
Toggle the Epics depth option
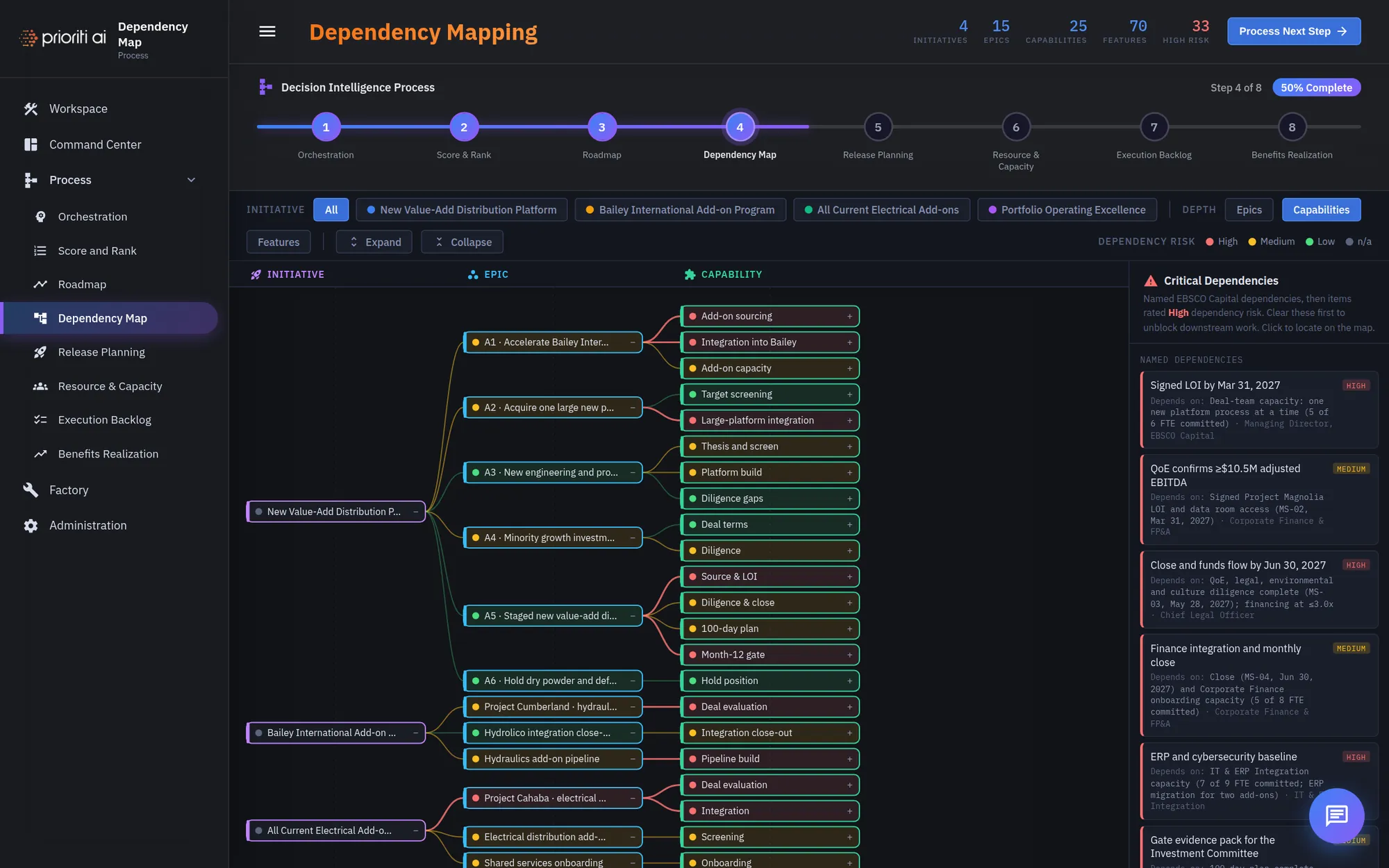tap(1249, 210)
